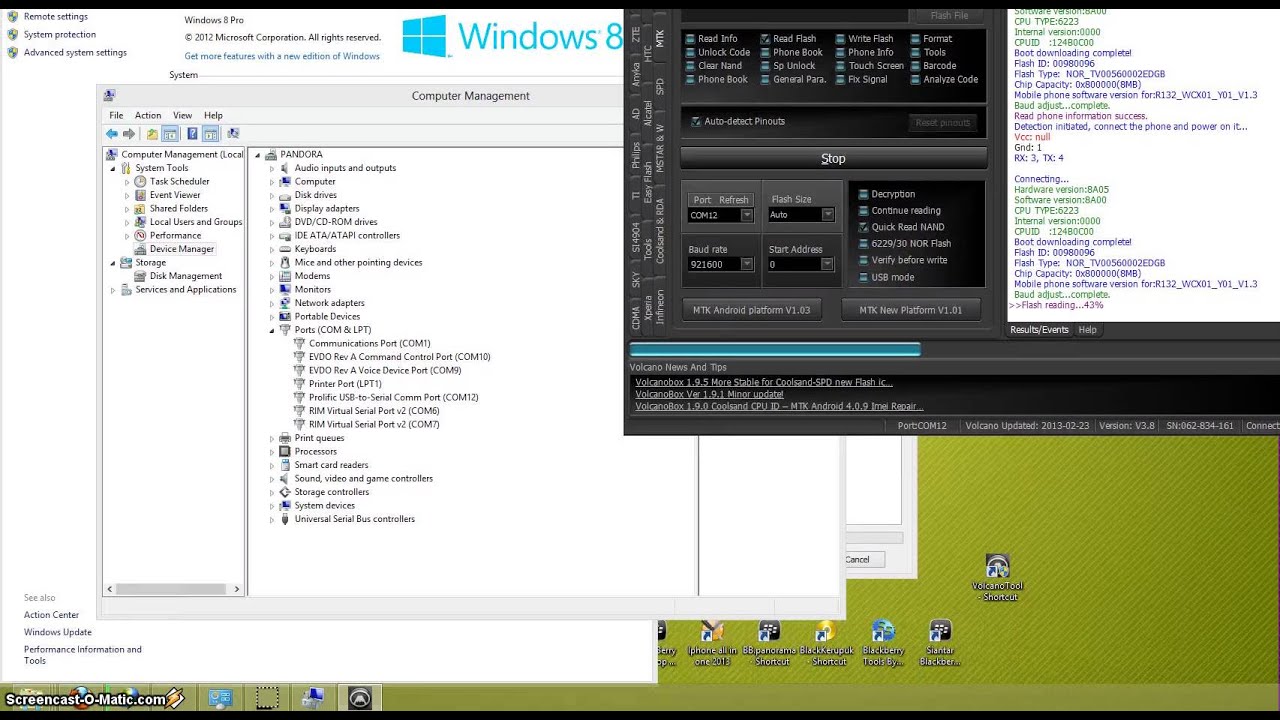Screen dimensions: 1280x720
Task: Select Iphone all in one 2013 desktop icon
Action: (x=712, y=643)
